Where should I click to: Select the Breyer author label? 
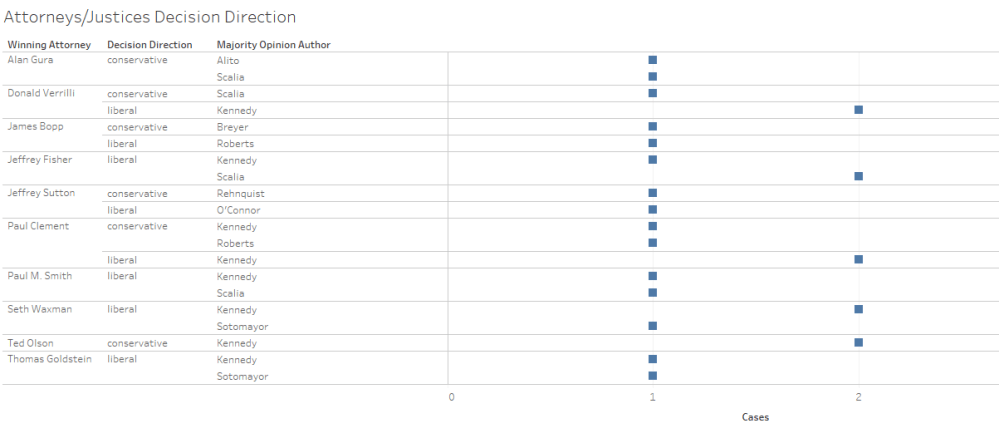(x=231, y=127)
